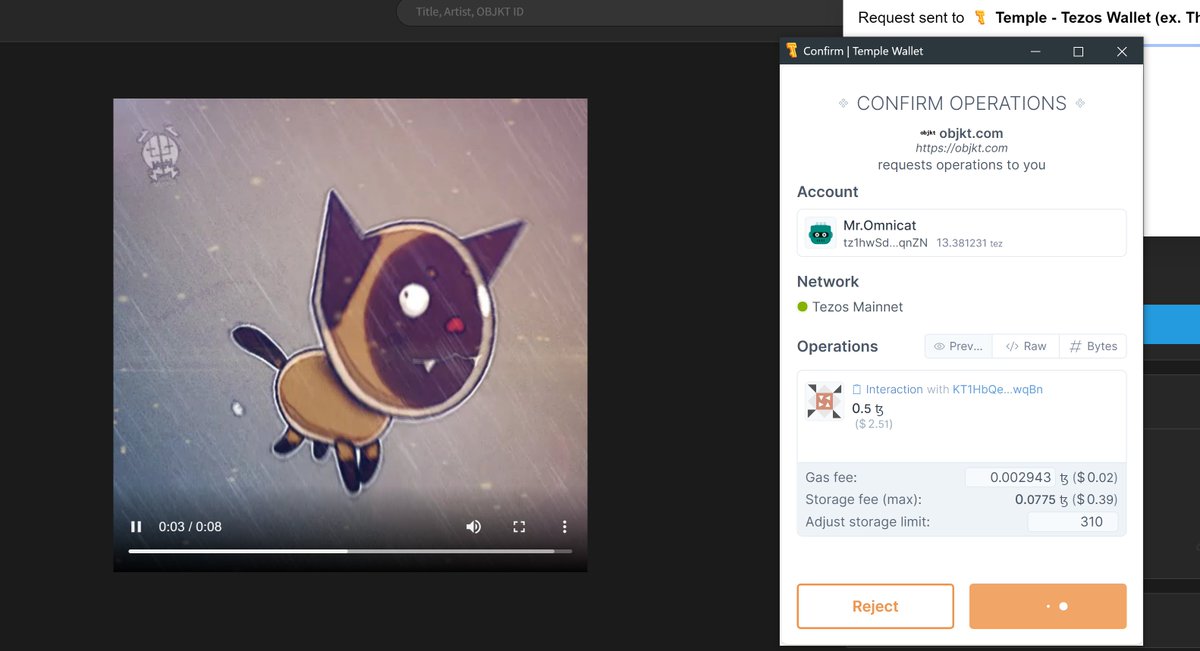Close the Temple Wallet confirm window

(x=1122, y=52)
